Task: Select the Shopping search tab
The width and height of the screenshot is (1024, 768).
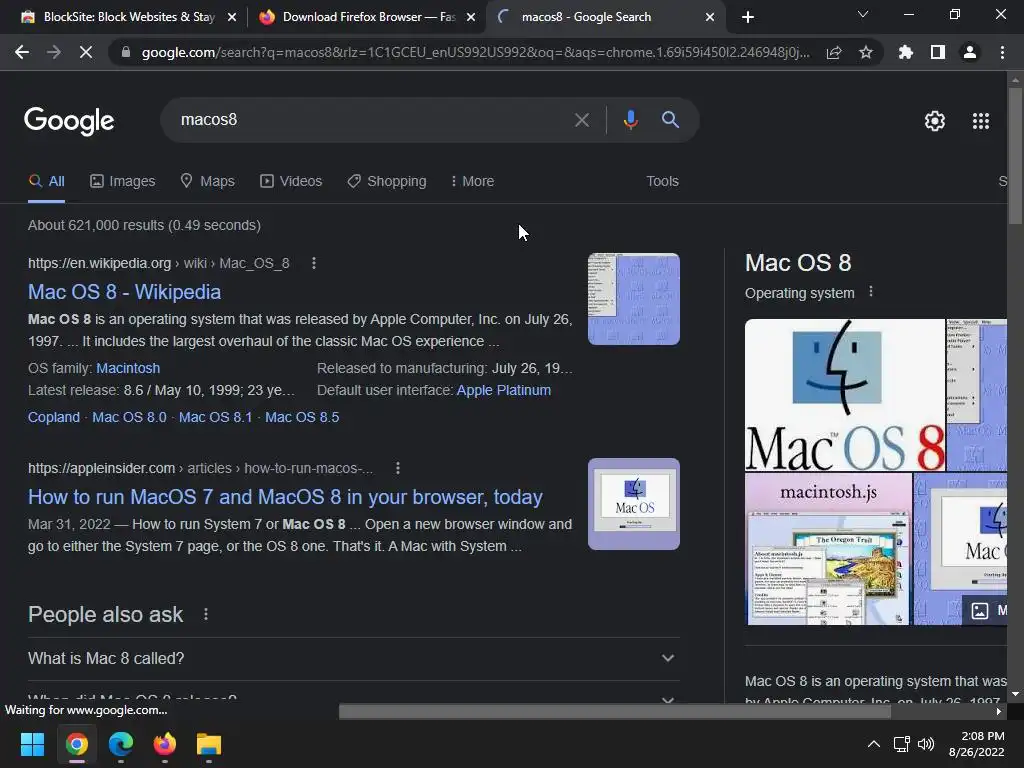Action: 387,182
